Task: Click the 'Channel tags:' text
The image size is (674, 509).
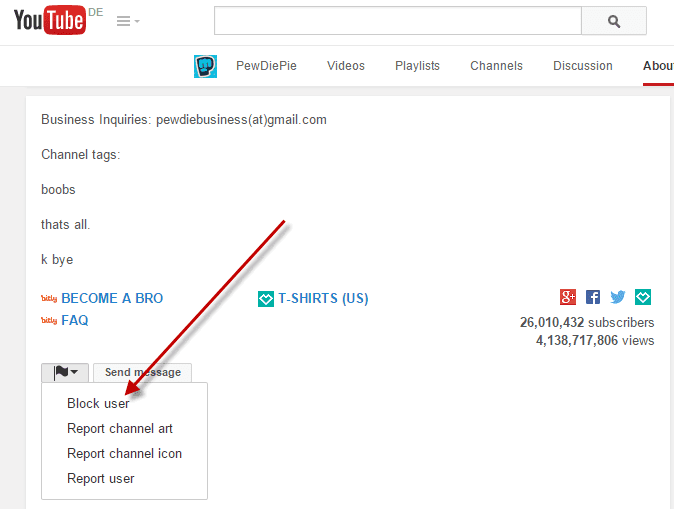Action: click(81, 154)
